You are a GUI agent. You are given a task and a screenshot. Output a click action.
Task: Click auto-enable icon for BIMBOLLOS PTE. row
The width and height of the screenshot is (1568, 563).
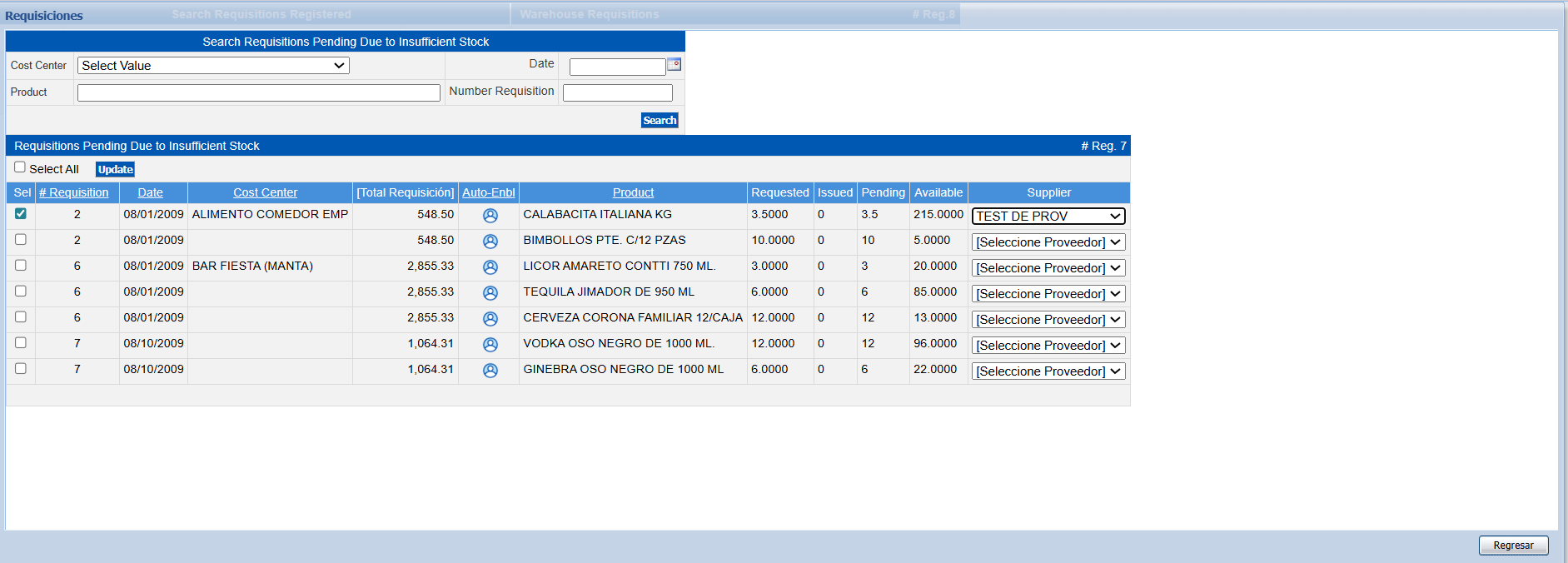click(x=490, y=242)
